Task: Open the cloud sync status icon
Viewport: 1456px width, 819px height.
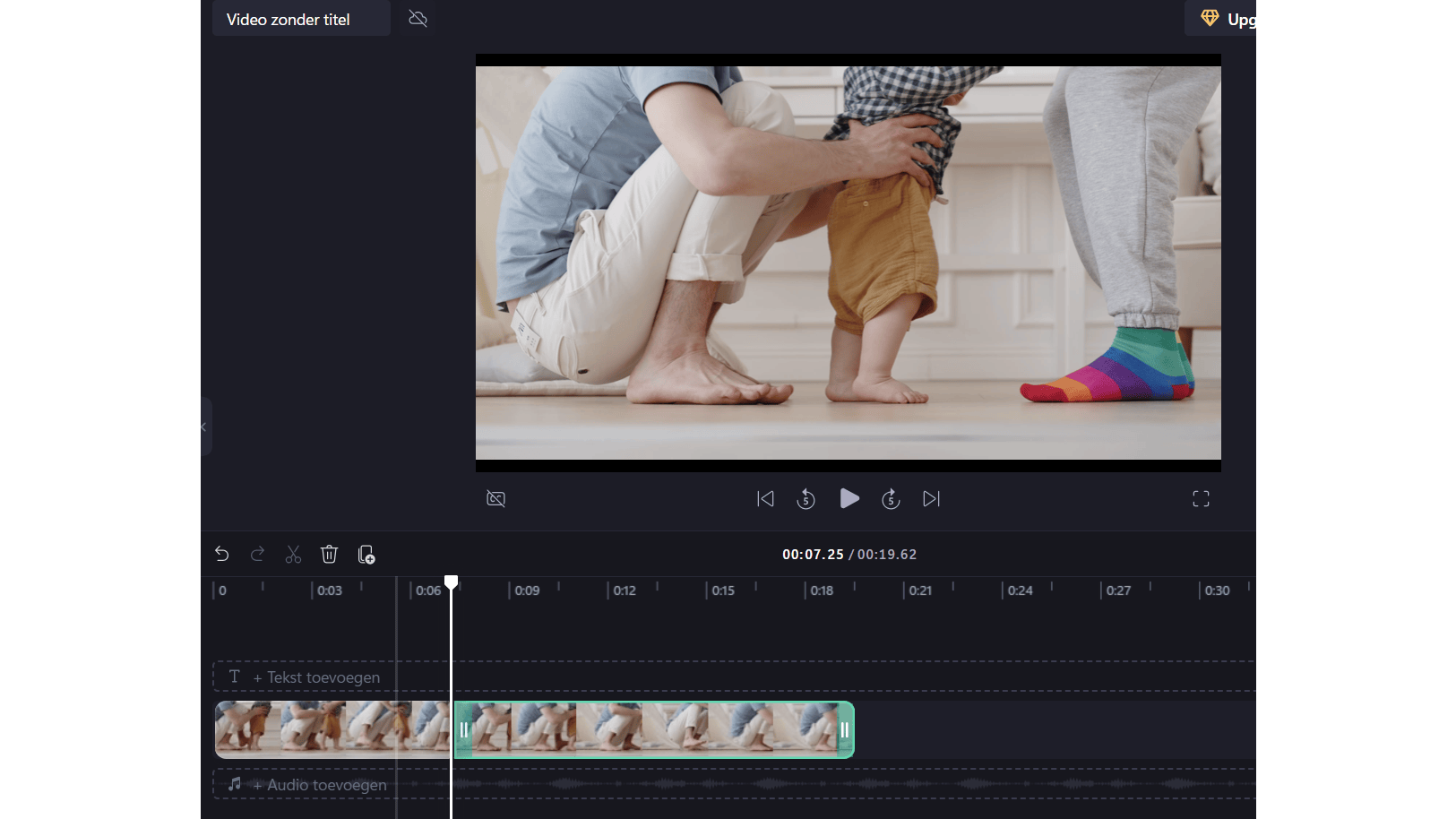Action: [x=418, y=19]
